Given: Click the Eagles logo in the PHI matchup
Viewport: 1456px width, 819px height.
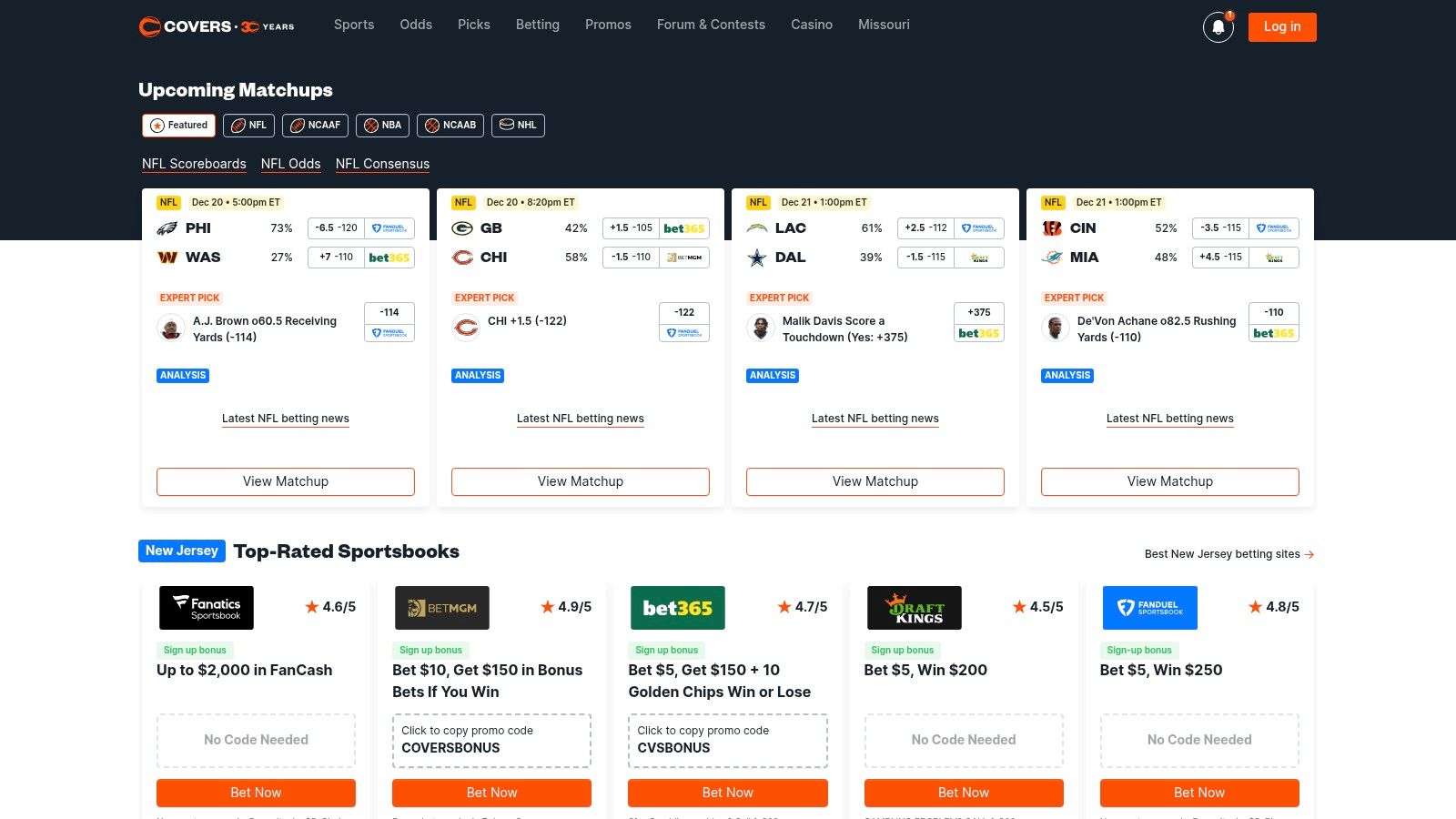Looking at the screenshot, I should coord(169,228).
